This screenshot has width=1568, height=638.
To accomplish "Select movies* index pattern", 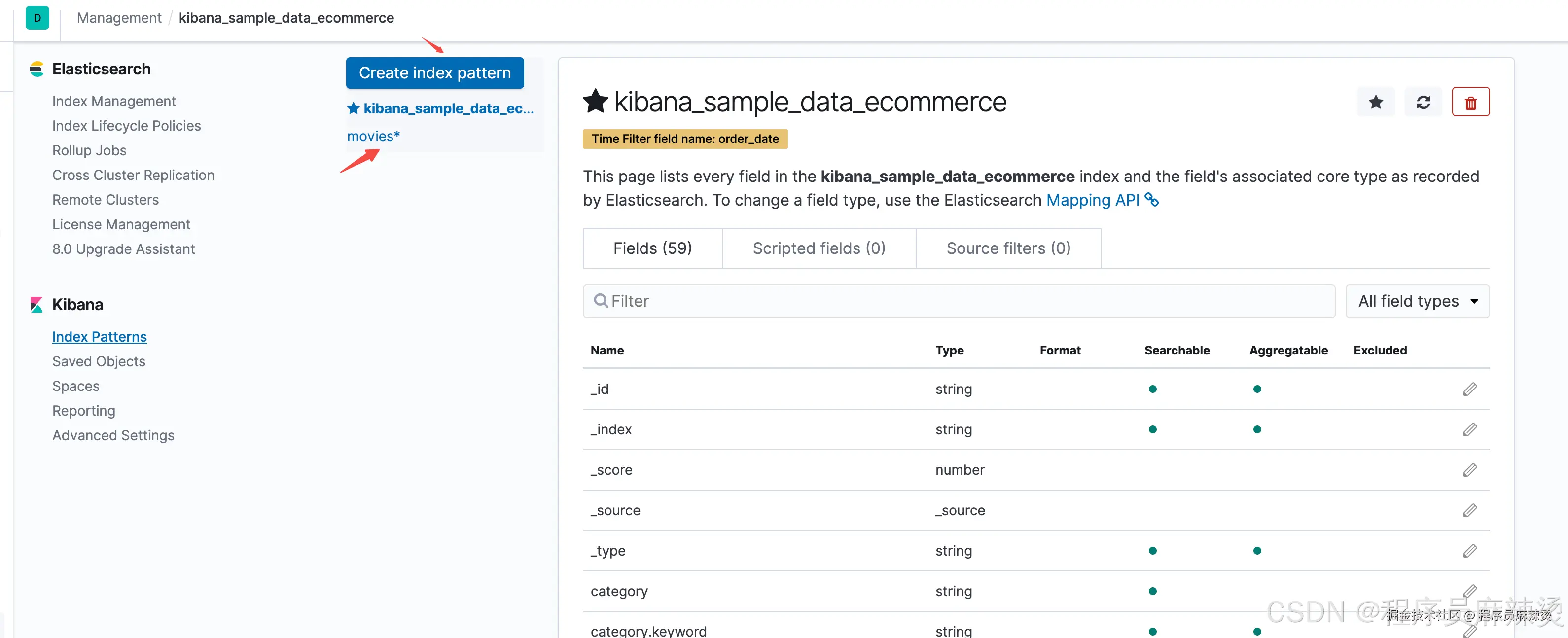I will coord(373,137).
